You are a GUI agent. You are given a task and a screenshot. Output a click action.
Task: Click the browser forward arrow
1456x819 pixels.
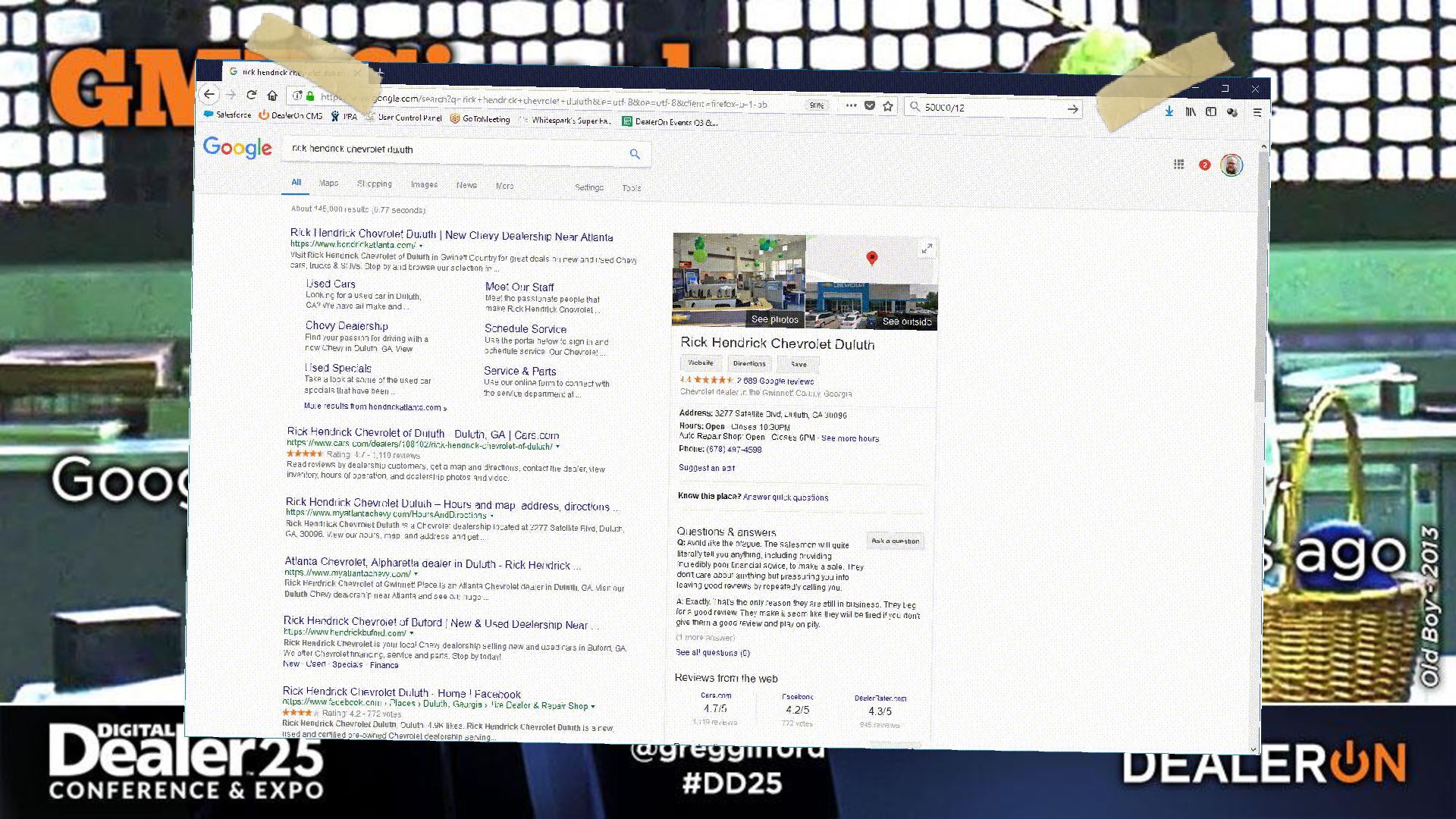231,95
